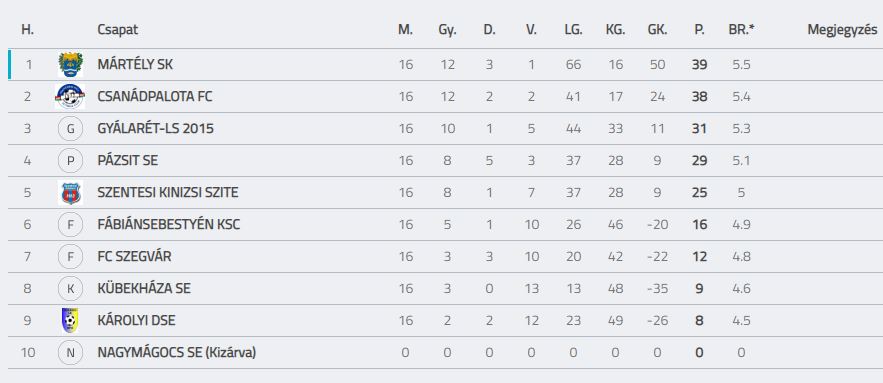The width and height of the screenshot is (883, 383).
Task: Click the Károlyi DSE yellow-blue crest
Action: pos(70,321)
